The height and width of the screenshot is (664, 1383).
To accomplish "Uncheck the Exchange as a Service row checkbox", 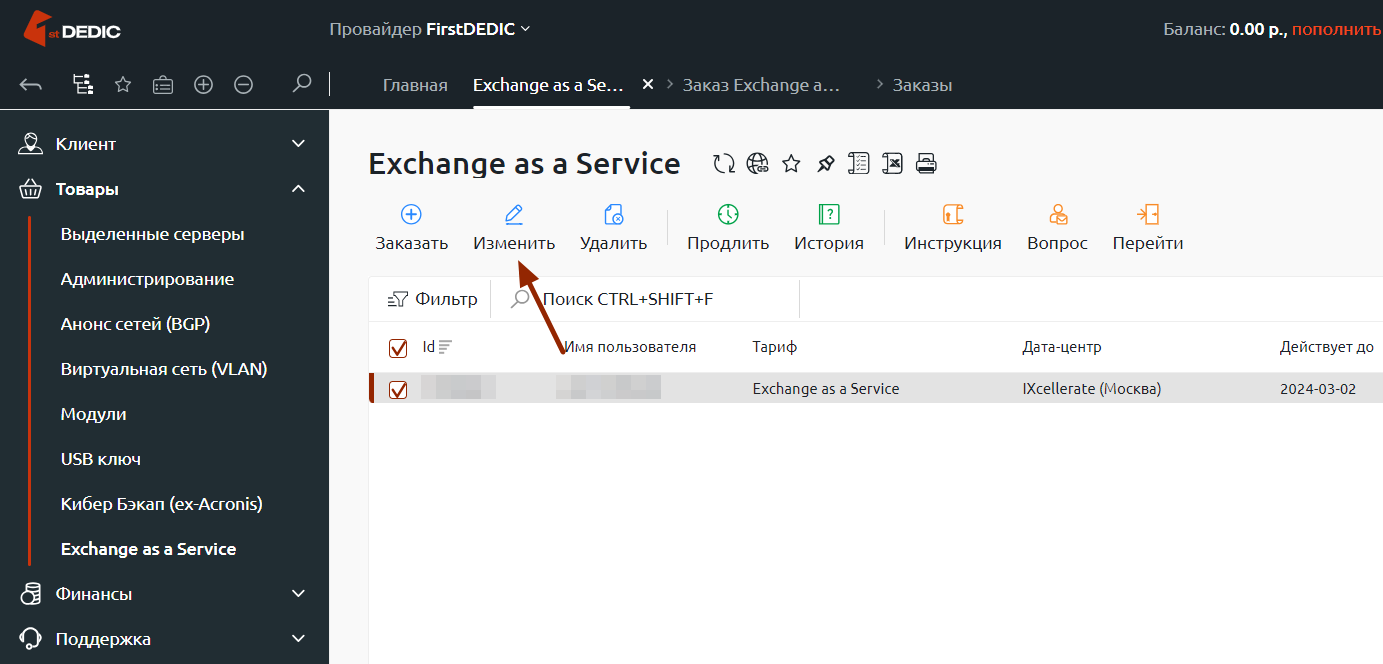I will (x=398, y=389).
